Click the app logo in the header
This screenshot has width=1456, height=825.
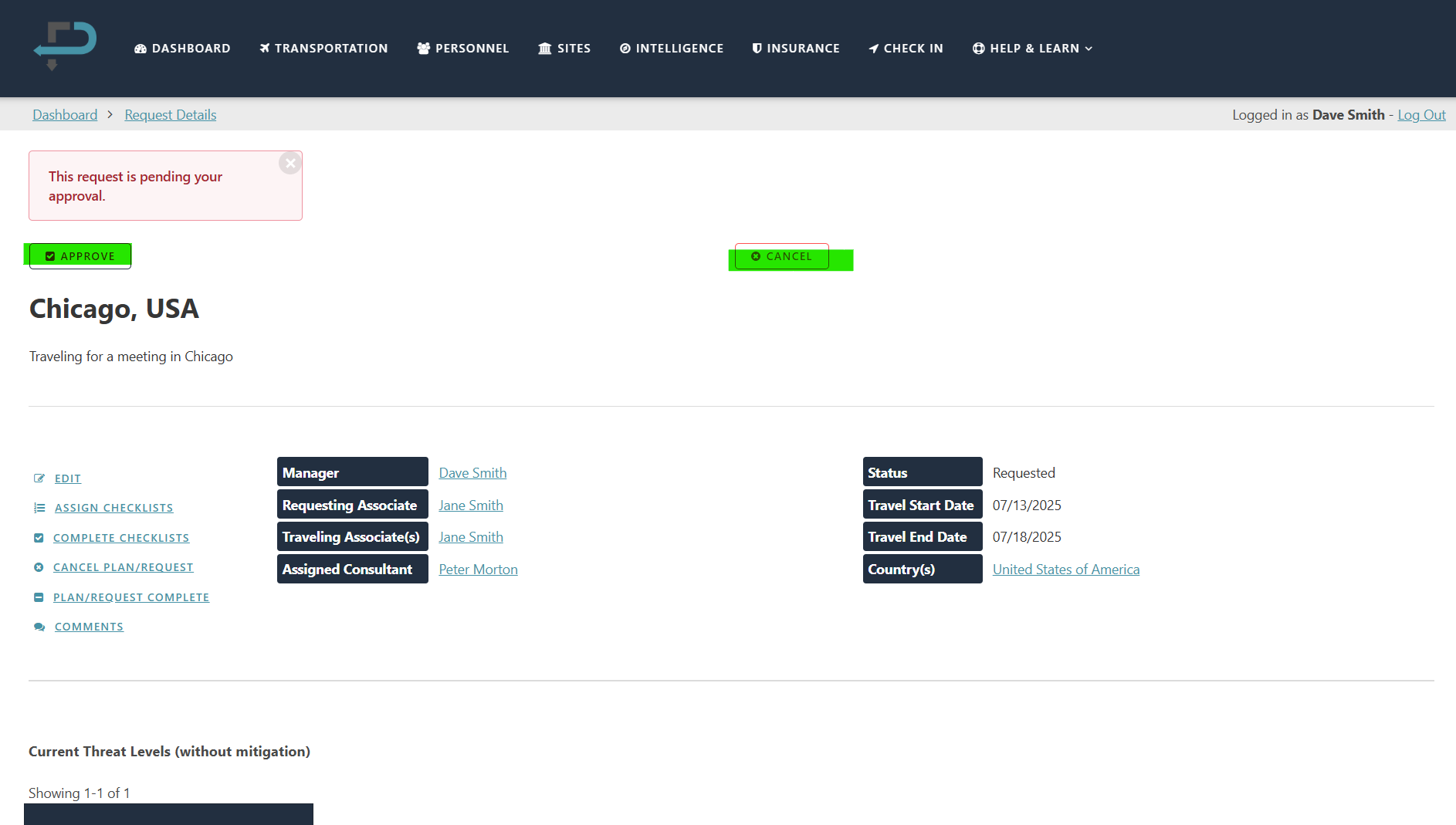65,46
